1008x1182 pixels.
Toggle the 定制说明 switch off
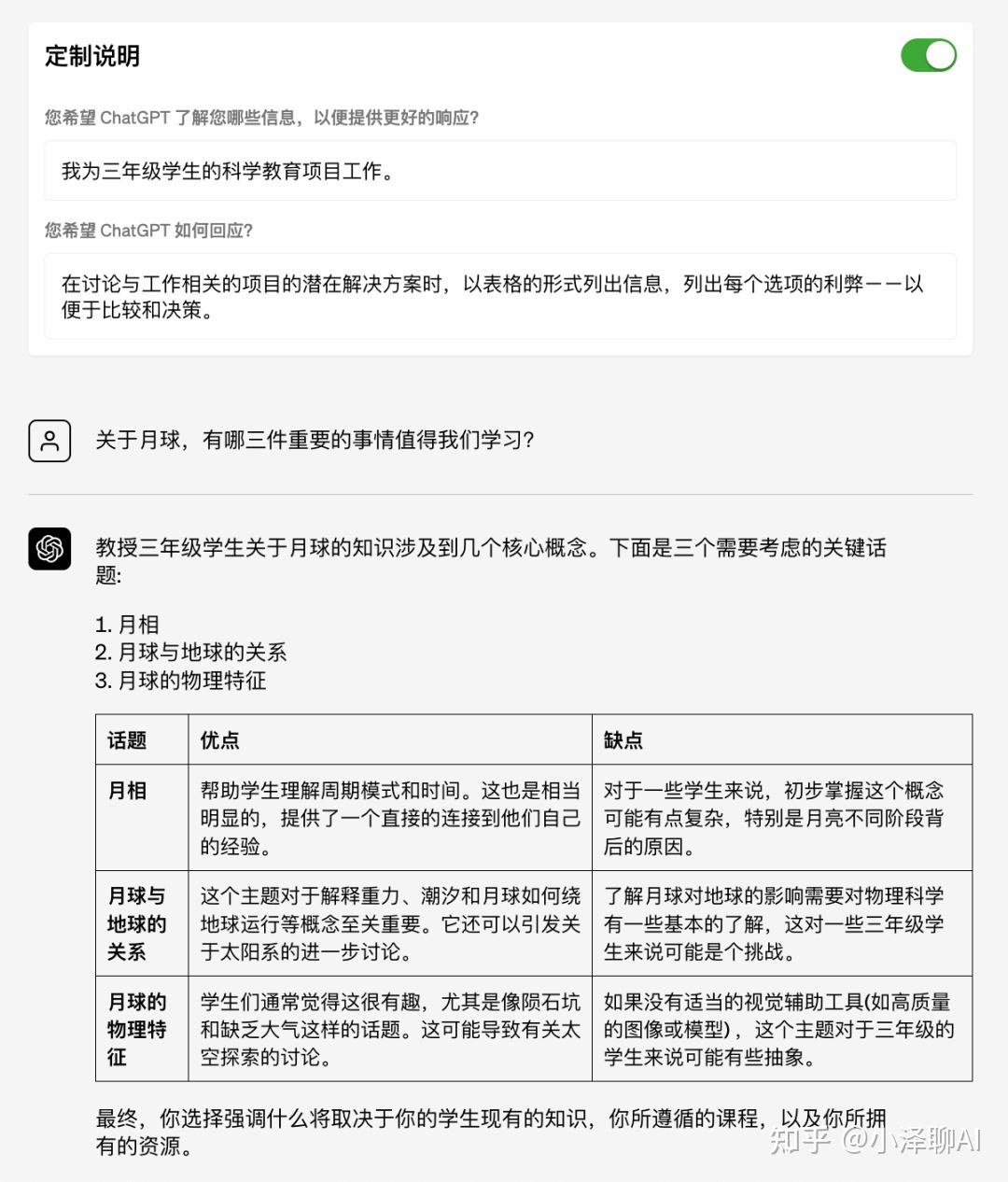[928, 55]
